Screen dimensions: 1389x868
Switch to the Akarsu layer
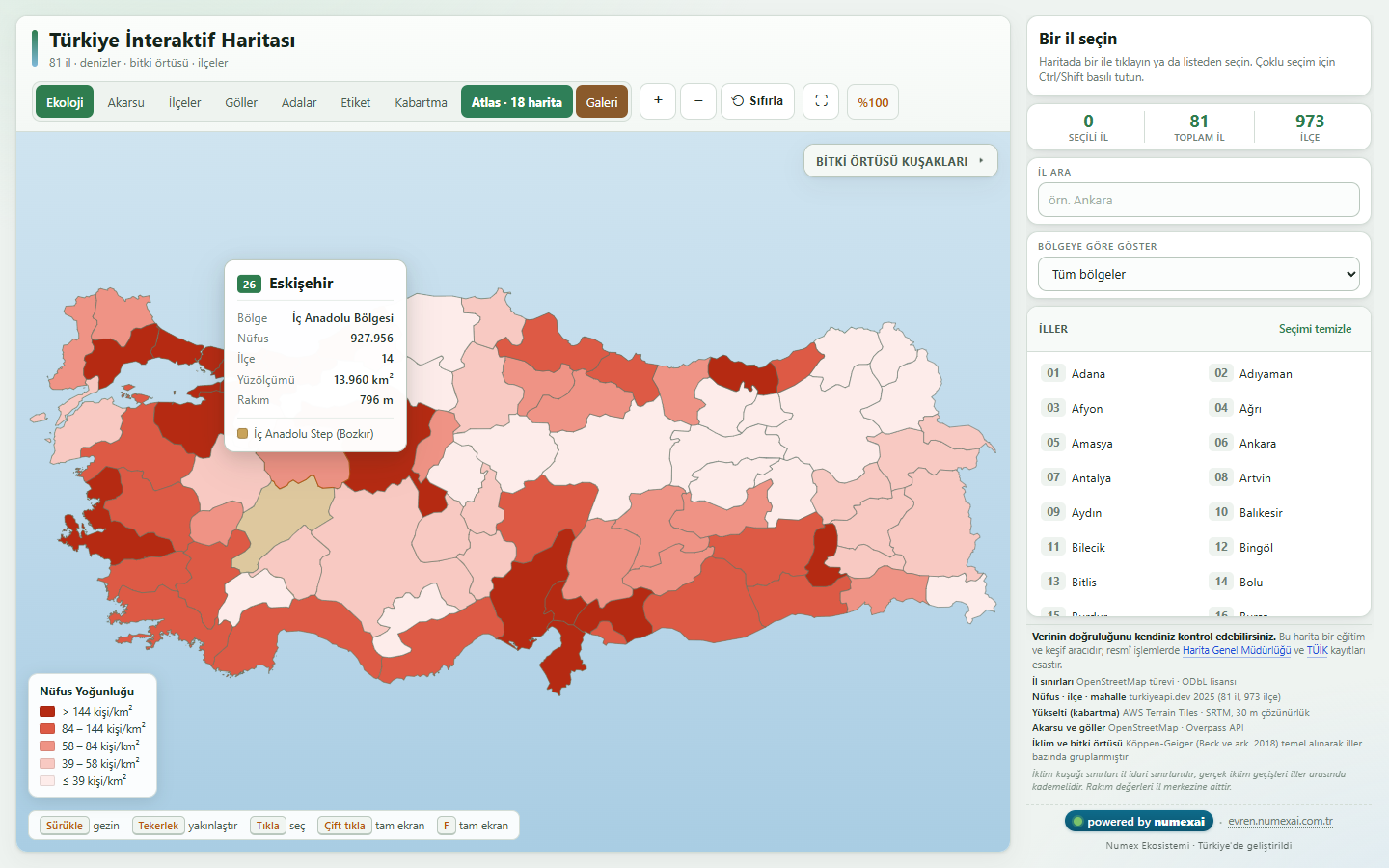[125, 102]
